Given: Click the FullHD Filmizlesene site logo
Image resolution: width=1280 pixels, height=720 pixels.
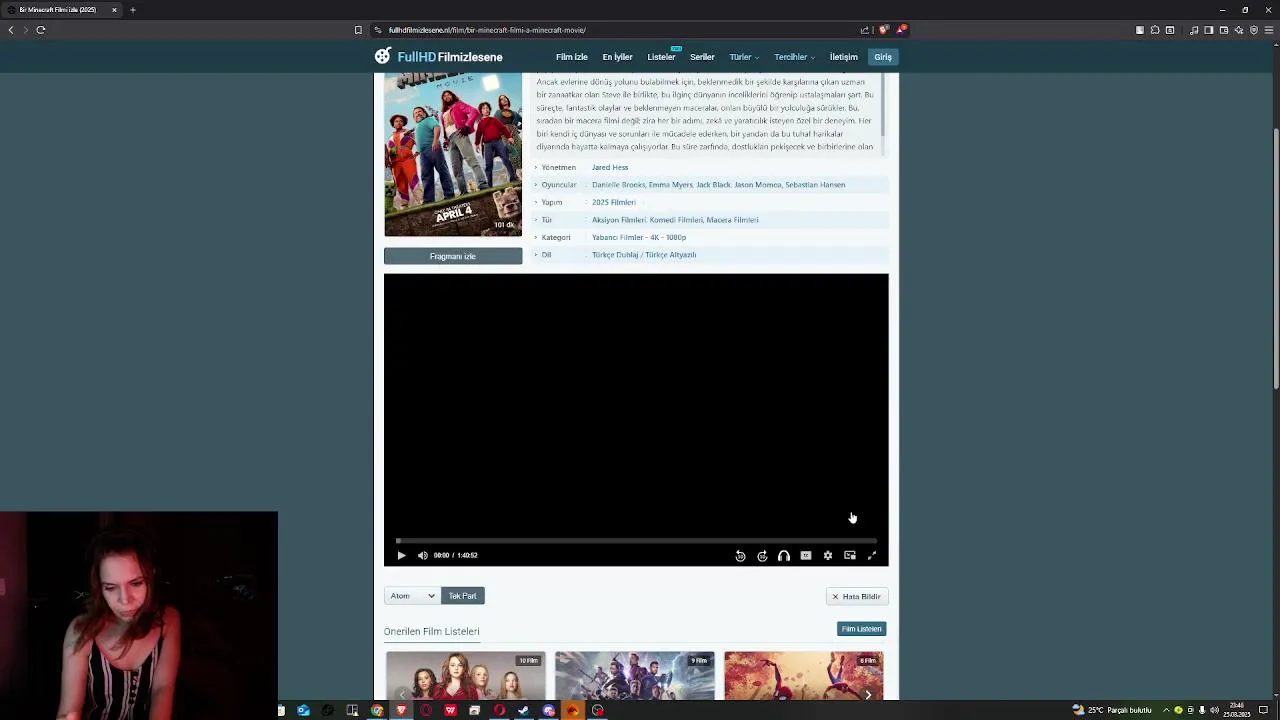Looking at the screenshot, I should [x=439, y=57].
